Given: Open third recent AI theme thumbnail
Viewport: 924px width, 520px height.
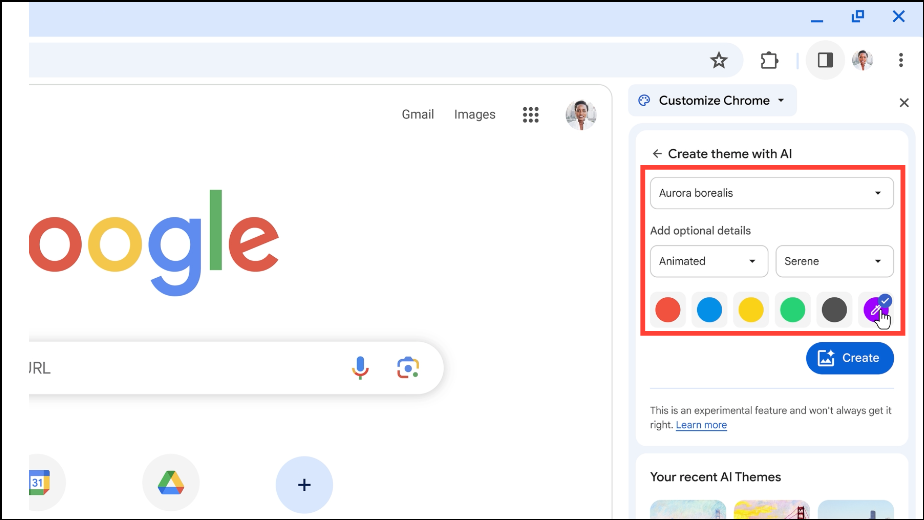Looking at the screenshot, I should pyautogui.click(x=855, y=509).
